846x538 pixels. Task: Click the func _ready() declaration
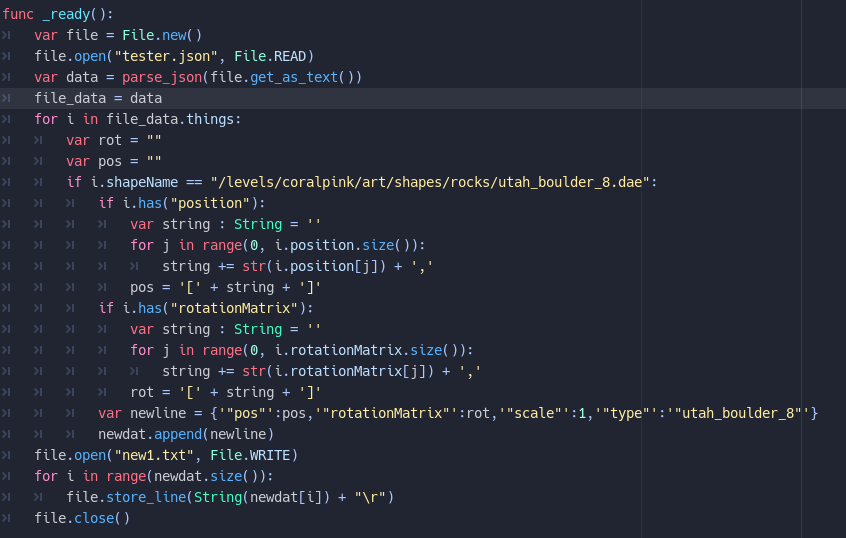[x=58, y=14]
